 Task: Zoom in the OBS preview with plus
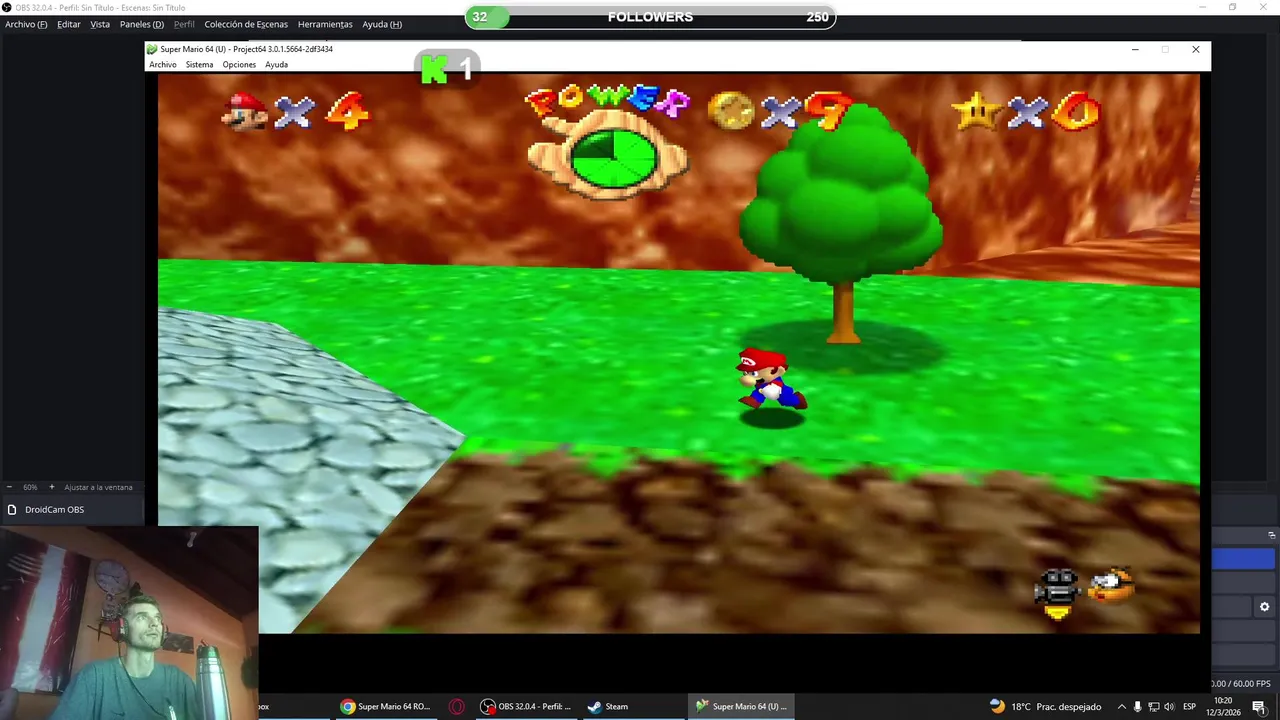click(x=52, y=487)
